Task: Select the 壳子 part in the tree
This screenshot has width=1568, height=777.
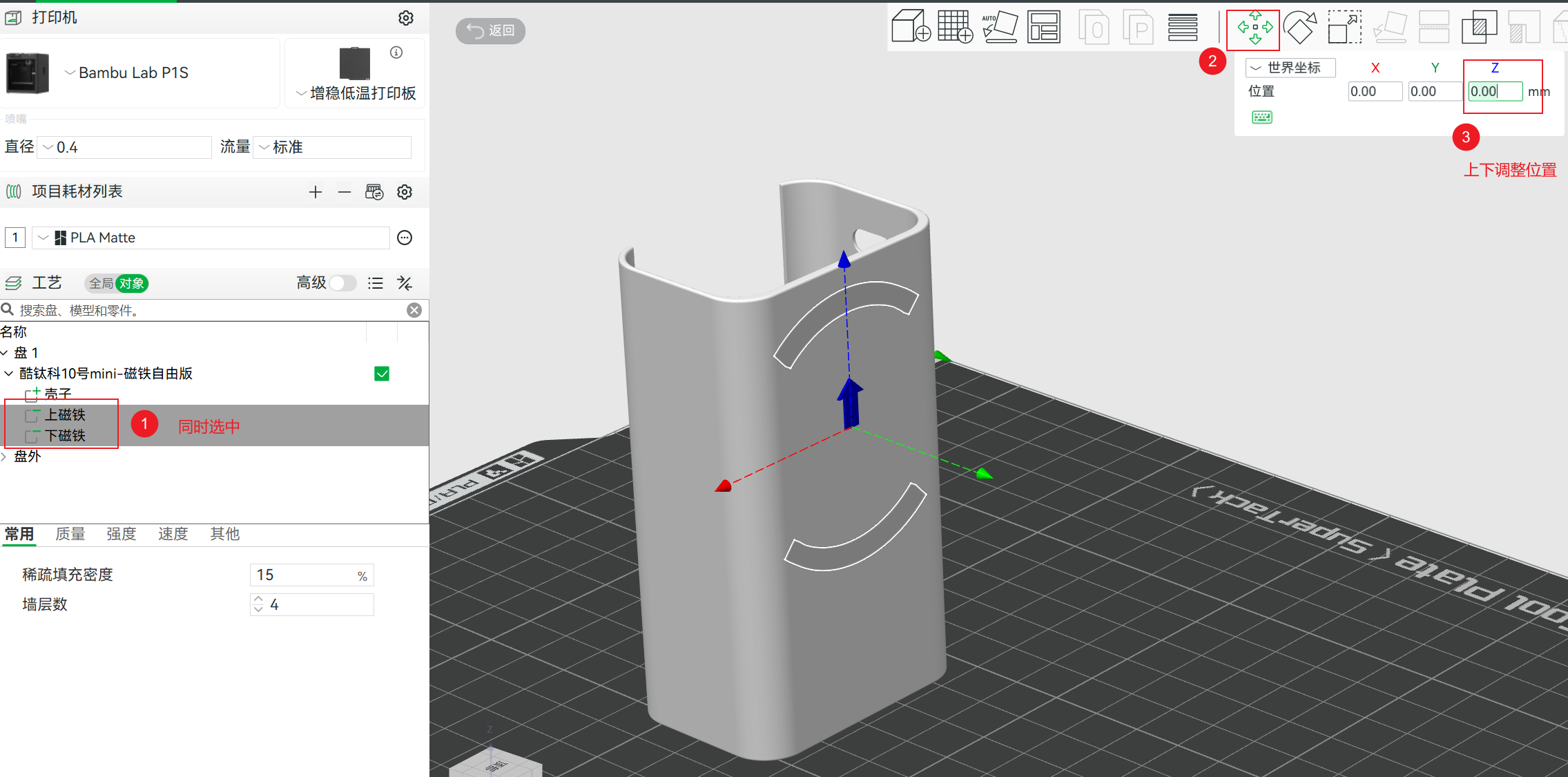Action: point(58,394)
